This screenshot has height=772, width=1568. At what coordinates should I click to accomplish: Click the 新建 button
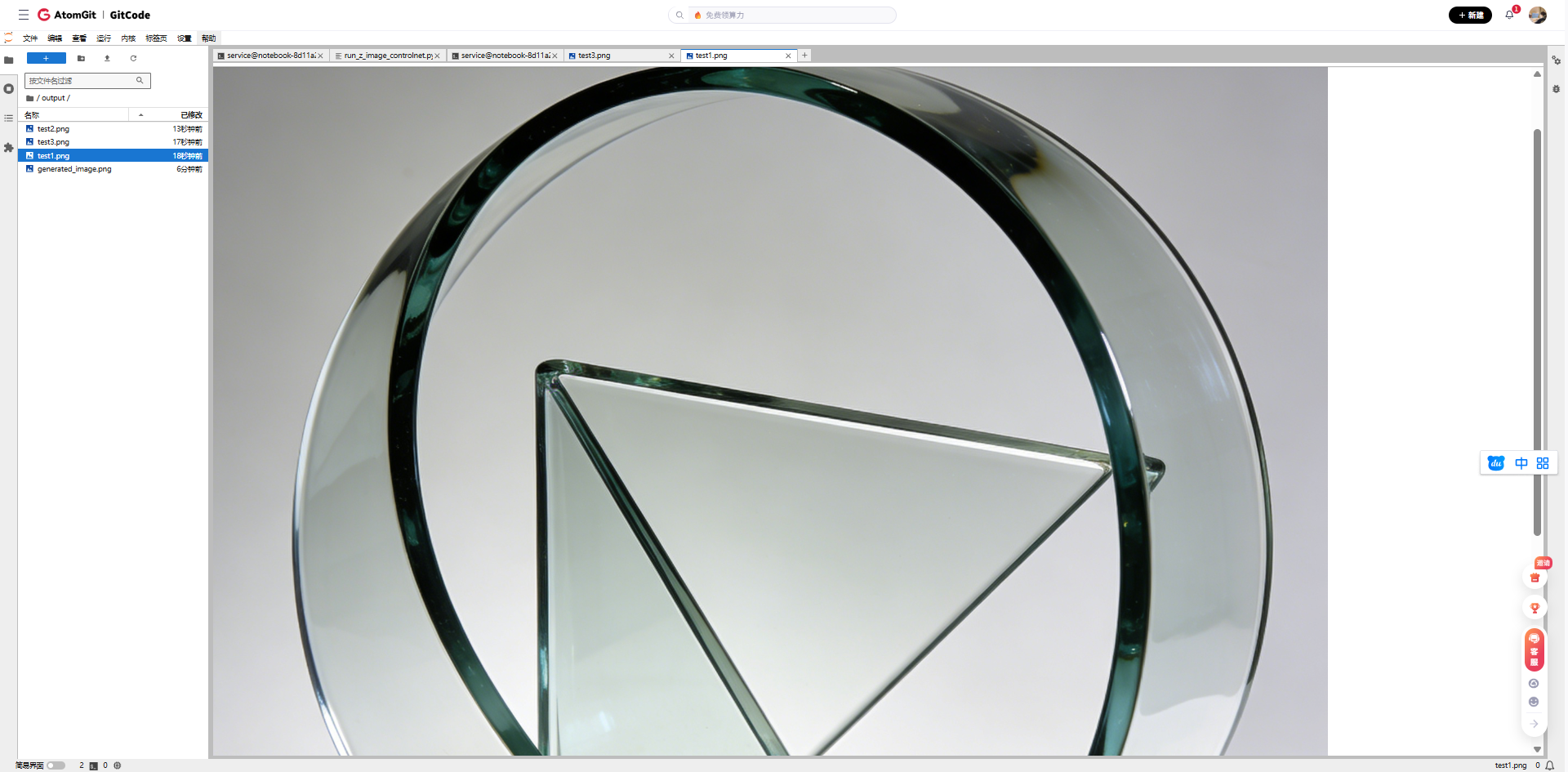[x=1470, y=15]
